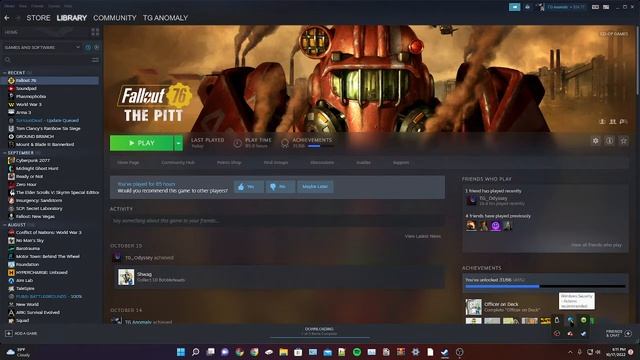Viewport: 640px width, 360px height.
Task: Click Steam icon in tray overflow popup
Action: pos(584,333)
